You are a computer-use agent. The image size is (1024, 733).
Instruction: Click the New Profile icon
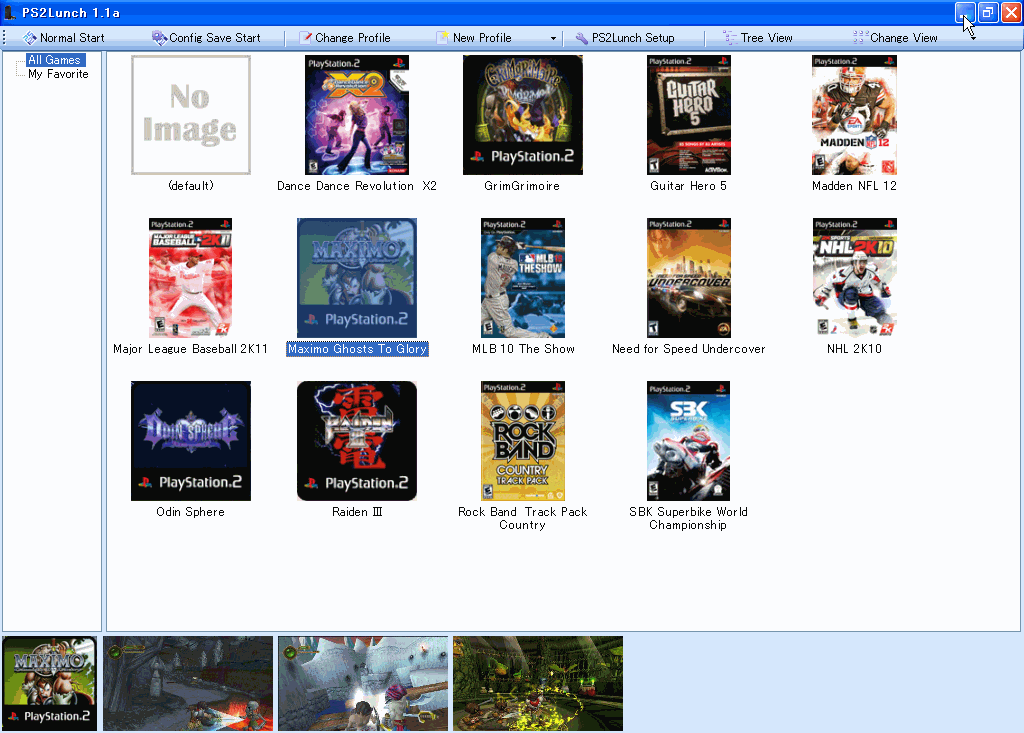pyautogui.click(x=443, y=38)
